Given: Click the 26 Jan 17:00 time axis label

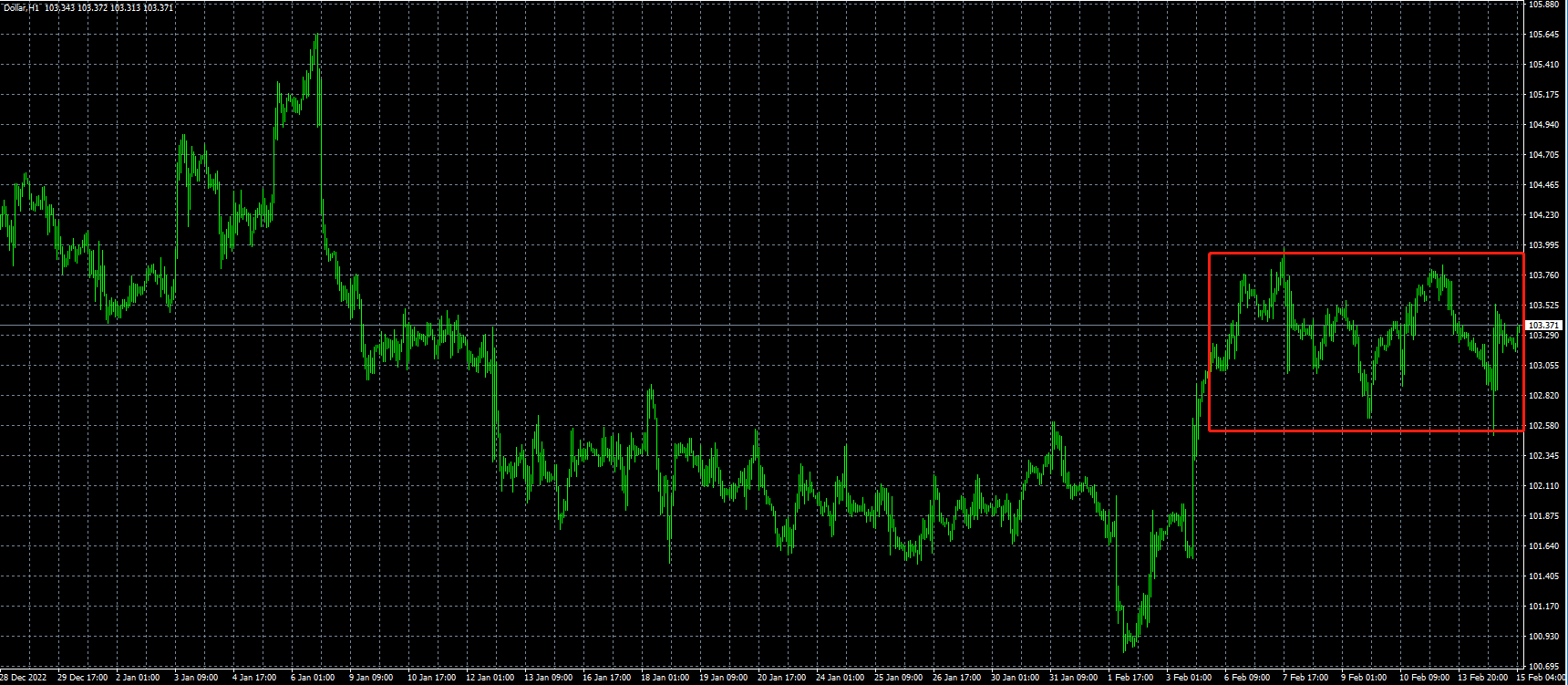Looking at the screenshot, I should (x=956, y=678).
